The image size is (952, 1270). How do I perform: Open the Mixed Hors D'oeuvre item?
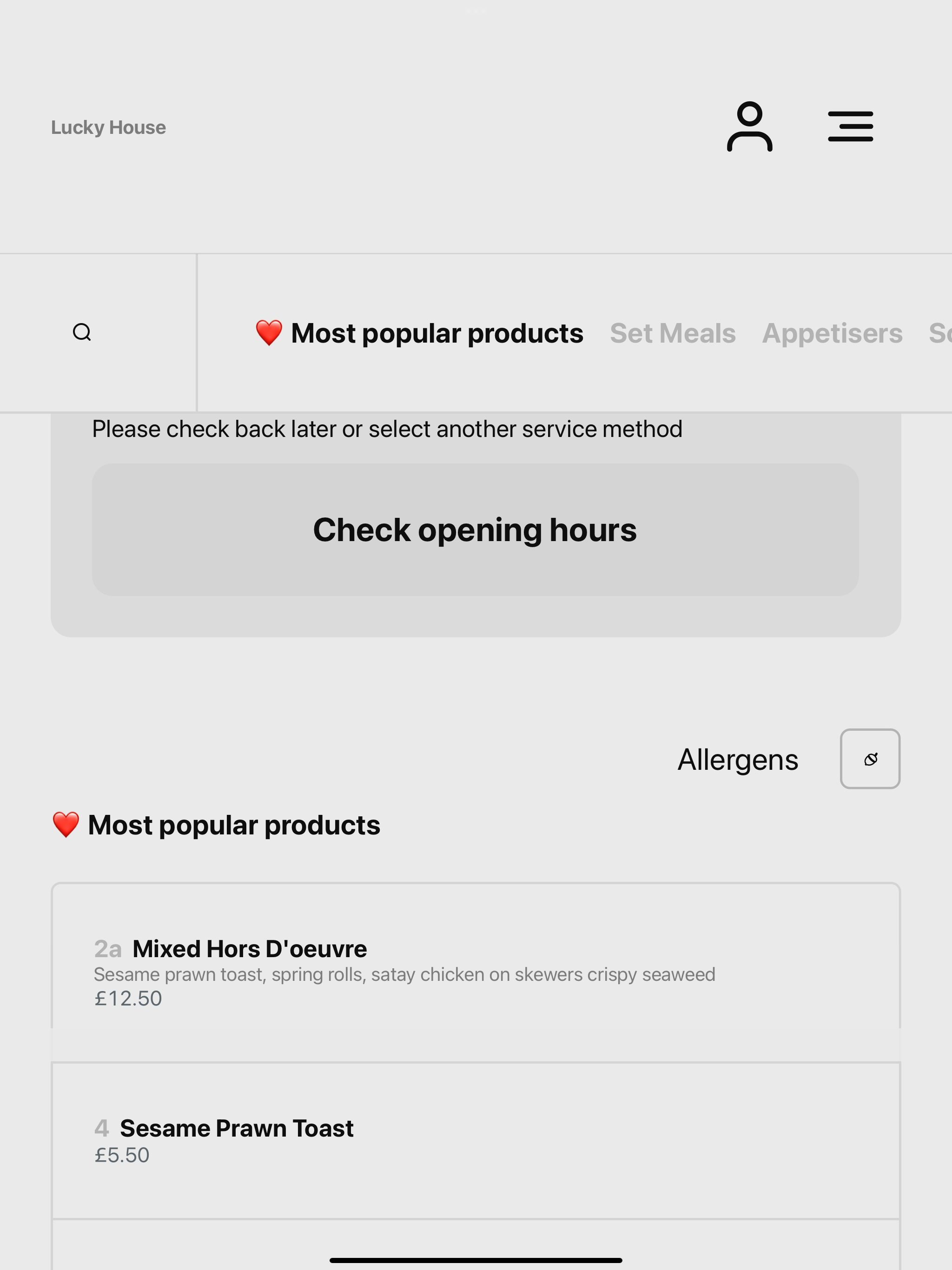click(x=476, y=972)
